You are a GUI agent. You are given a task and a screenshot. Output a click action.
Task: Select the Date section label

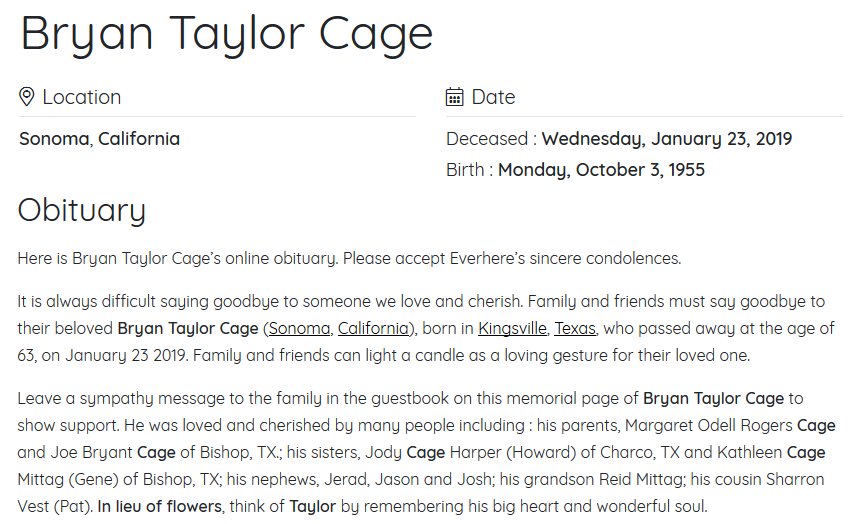[x=493, y=97]
